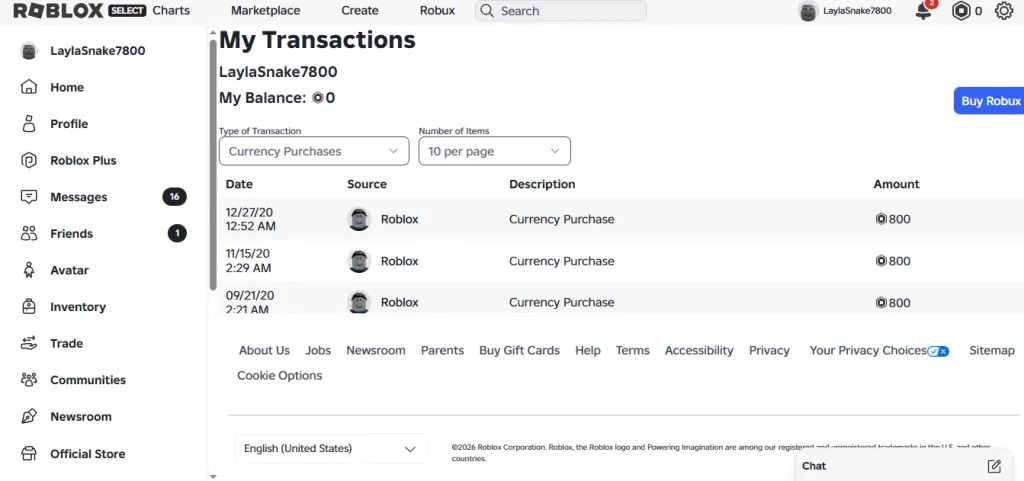Open the English (United States) language dropdown
Screen dimensions: 1024x481
pos(330,448)
